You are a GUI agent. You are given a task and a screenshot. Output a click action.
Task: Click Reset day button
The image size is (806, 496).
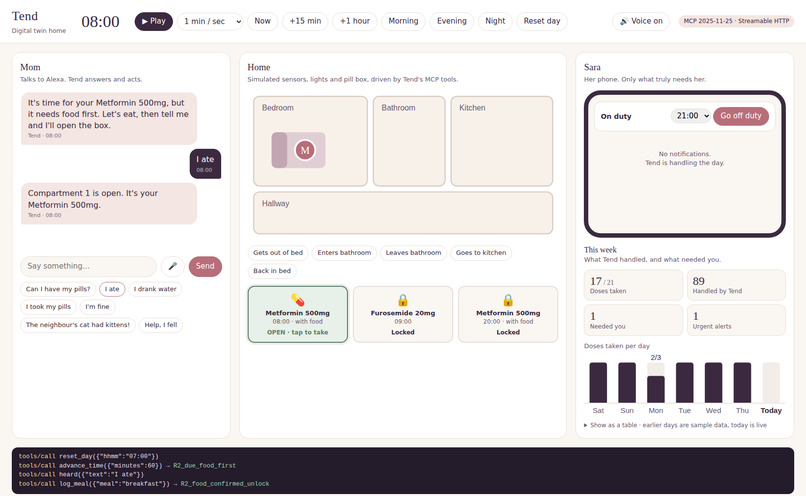542,21
